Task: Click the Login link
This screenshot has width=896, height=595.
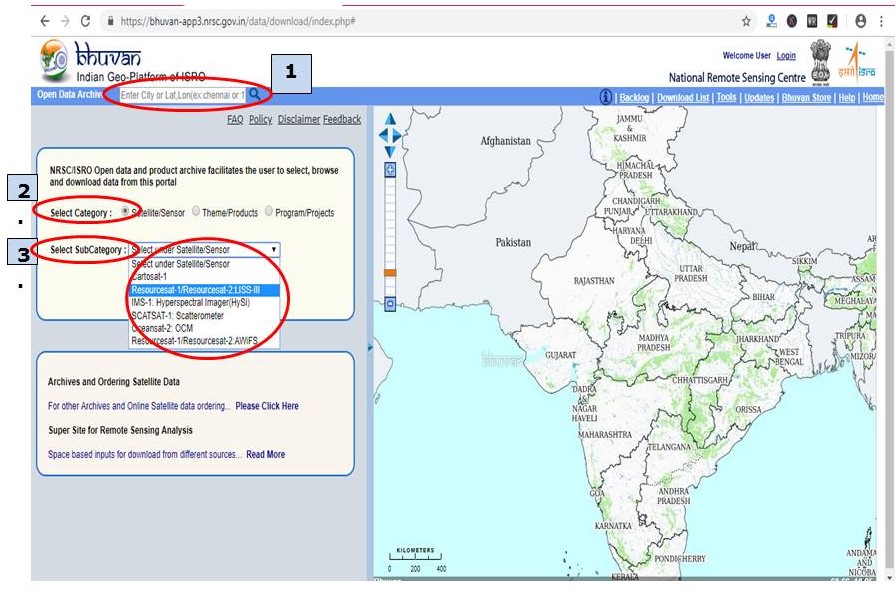Action: (786, 55)
